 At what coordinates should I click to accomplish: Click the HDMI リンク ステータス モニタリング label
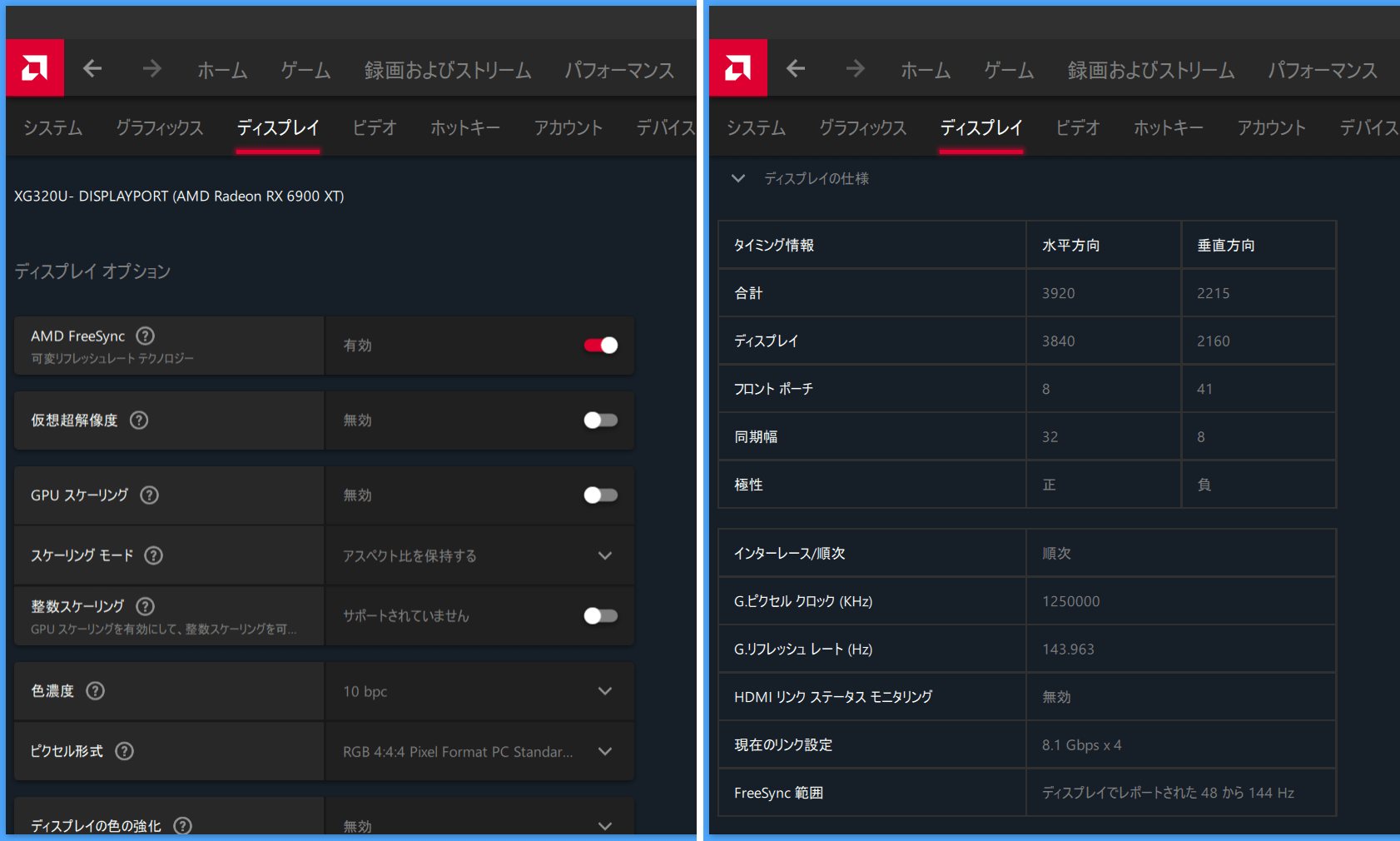[x=833, y=697]
